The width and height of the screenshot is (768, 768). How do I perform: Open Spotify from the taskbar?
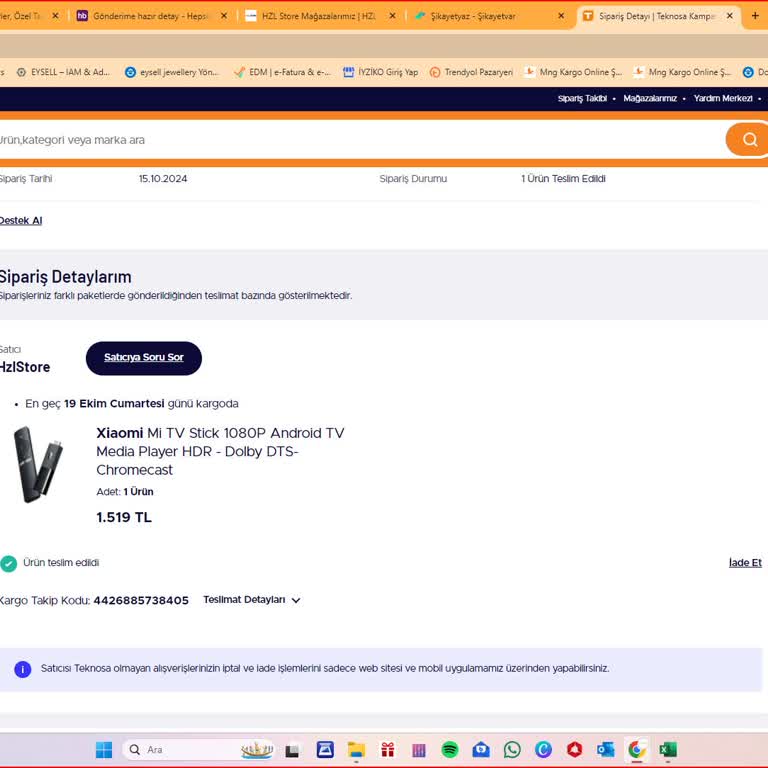pos(450,749)
